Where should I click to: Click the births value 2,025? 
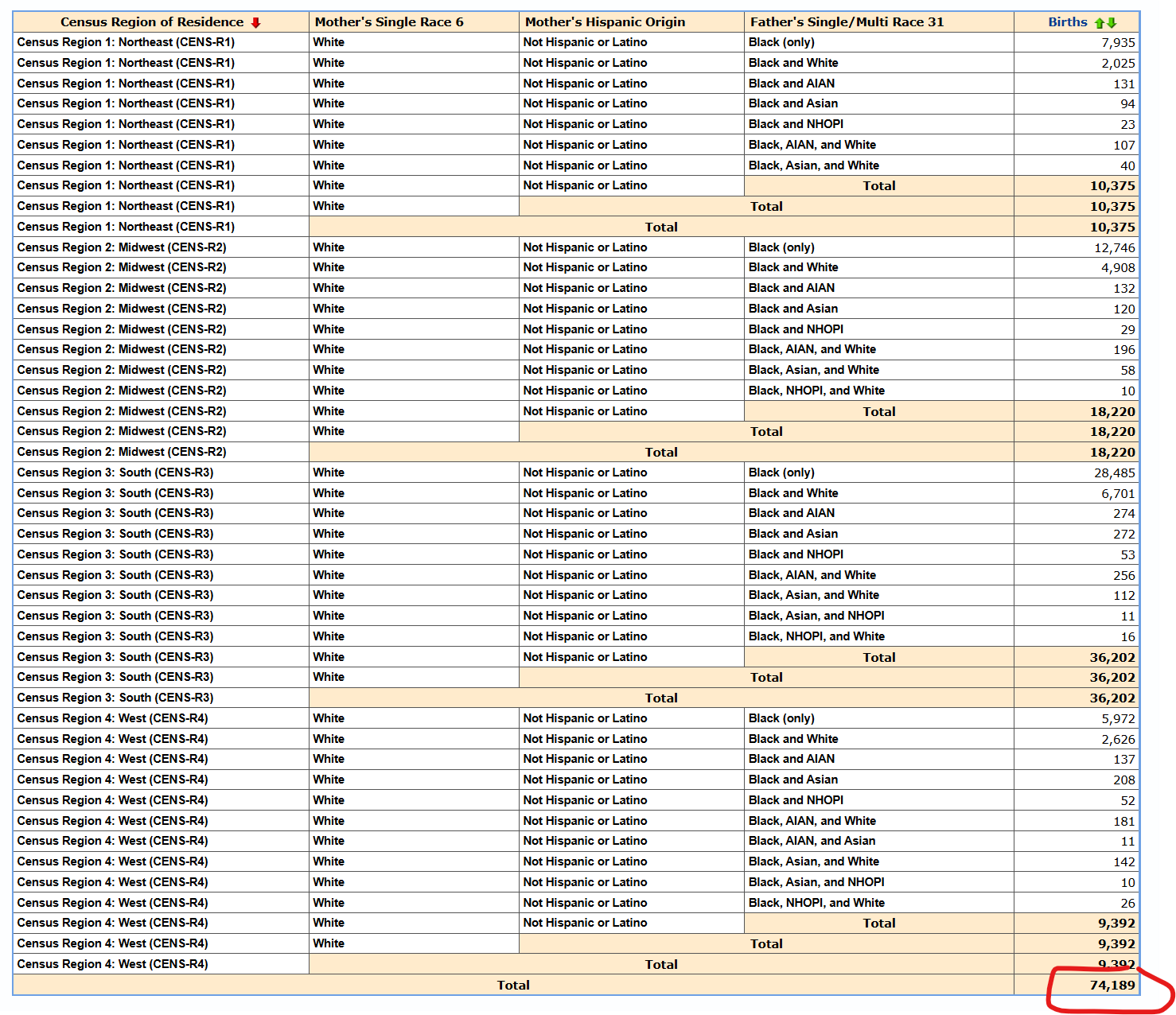click(x=1119, y=64)
